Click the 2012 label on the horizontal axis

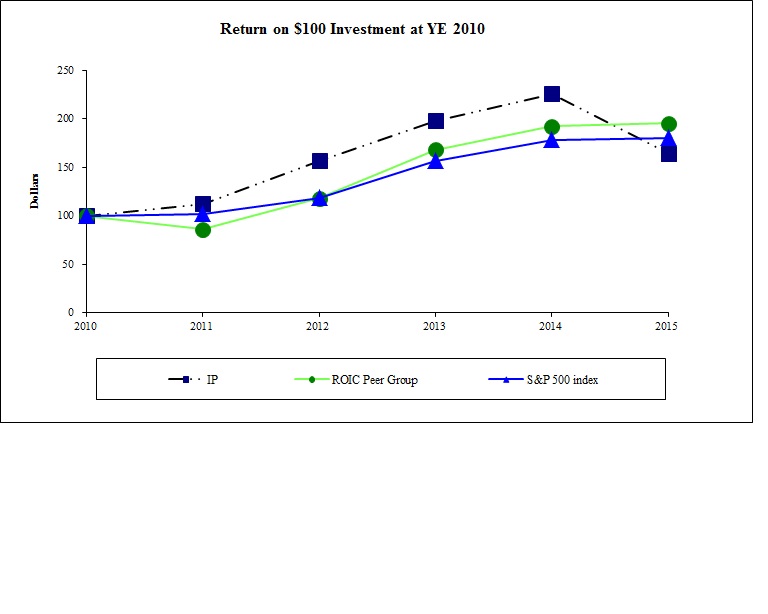tap(319, 327)
